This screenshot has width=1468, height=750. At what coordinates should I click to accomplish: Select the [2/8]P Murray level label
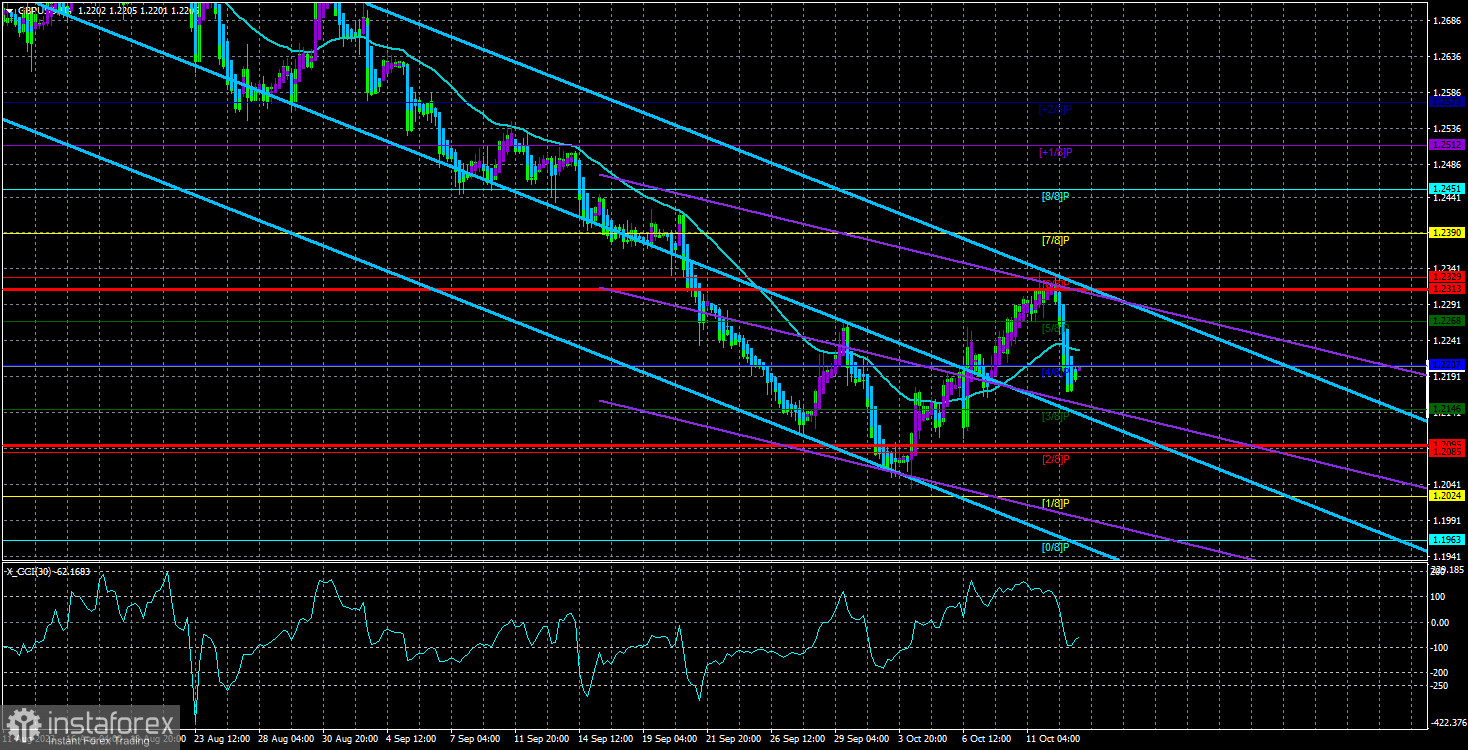1055,459
